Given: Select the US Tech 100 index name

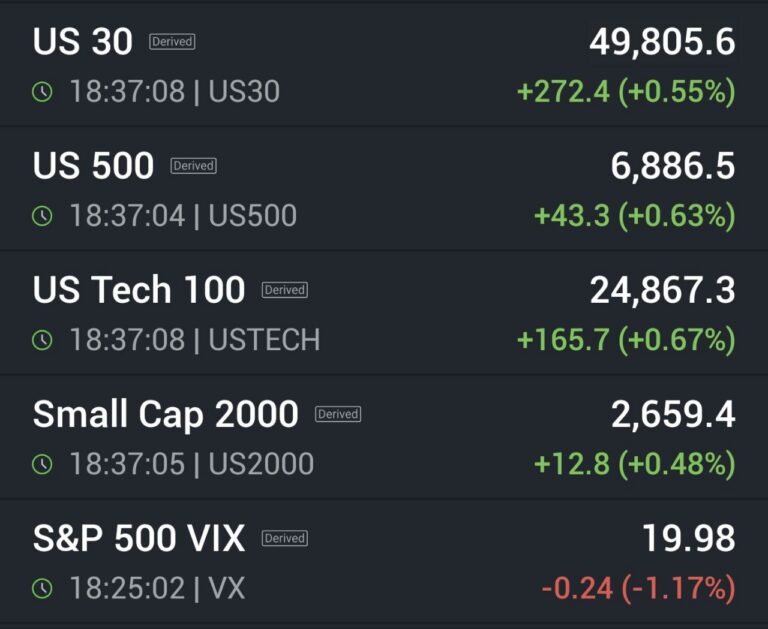Looking at the screenshot, I should point(139,290).
